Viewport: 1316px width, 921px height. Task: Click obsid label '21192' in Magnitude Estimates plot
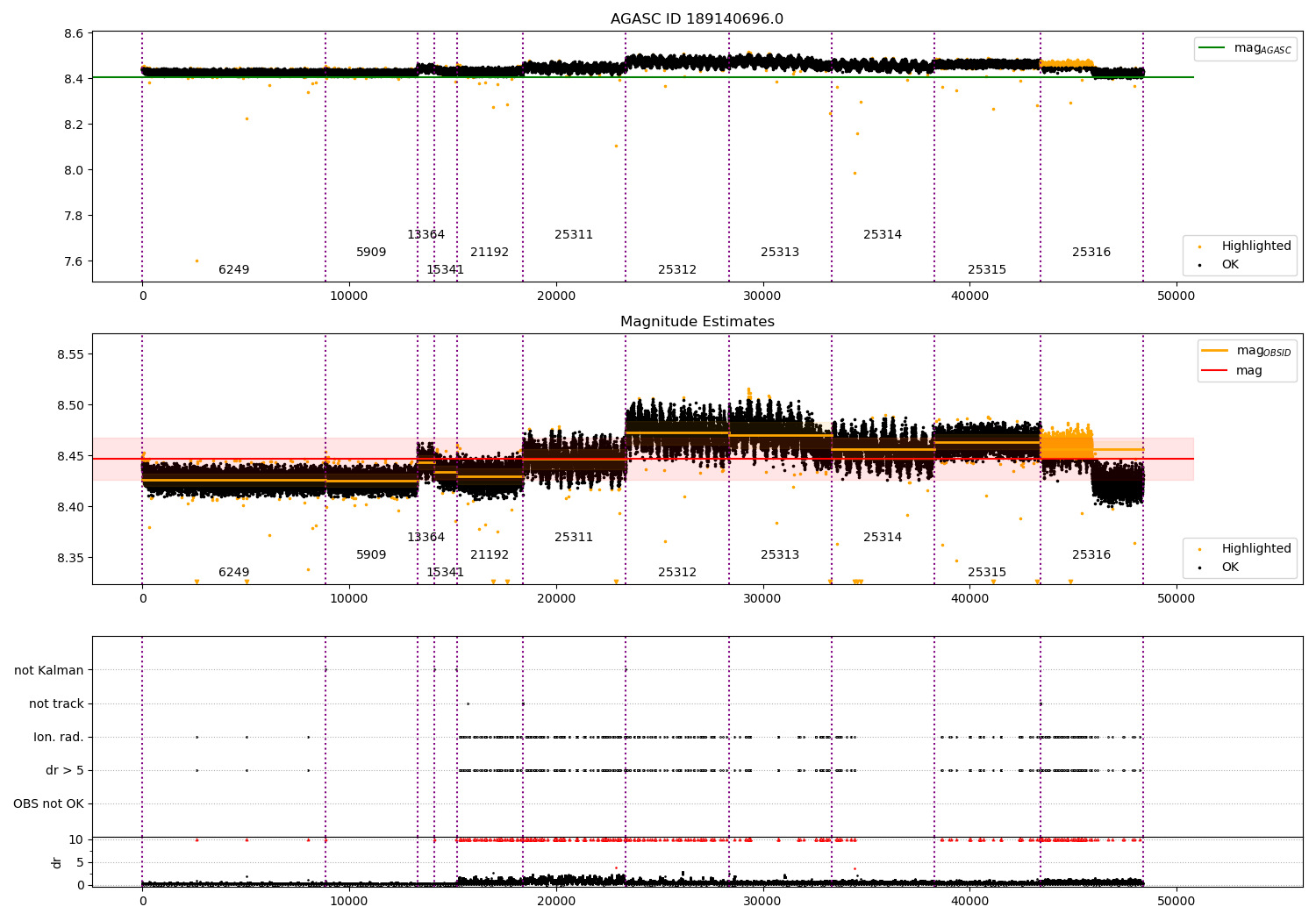pos(490,555)
